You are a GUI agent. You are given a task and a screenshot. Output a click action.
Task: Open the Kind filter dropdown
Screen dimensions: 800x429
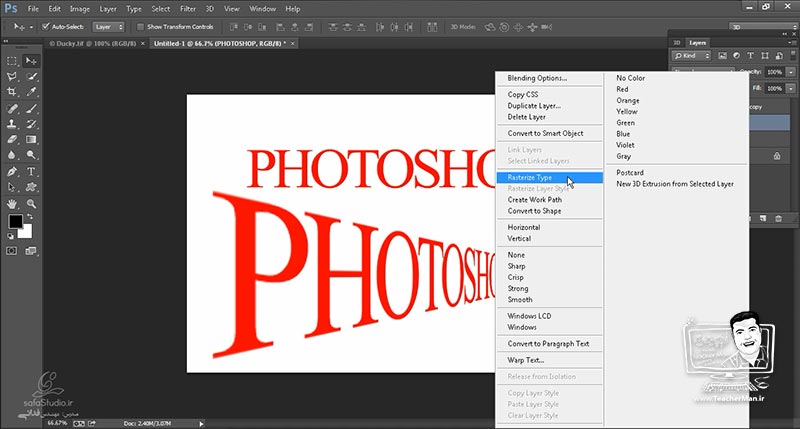692,56
